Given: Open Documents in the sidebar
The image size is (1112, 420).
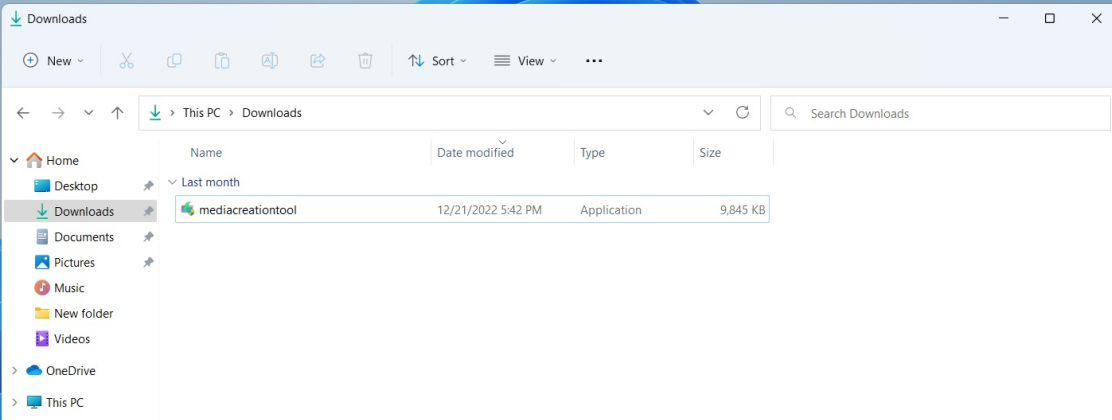Looking at the screenshot, I should point(84,237).
